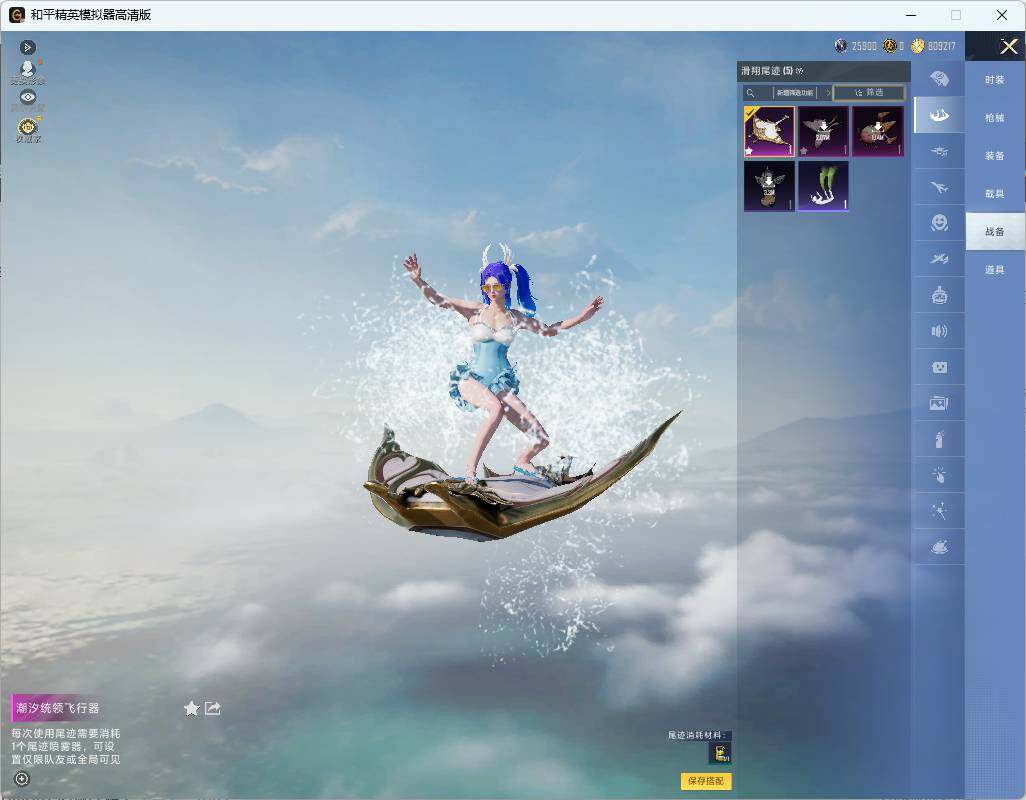Open the airplane-shaped category icon
The image size is (1026, 800).
pos(939,188)
